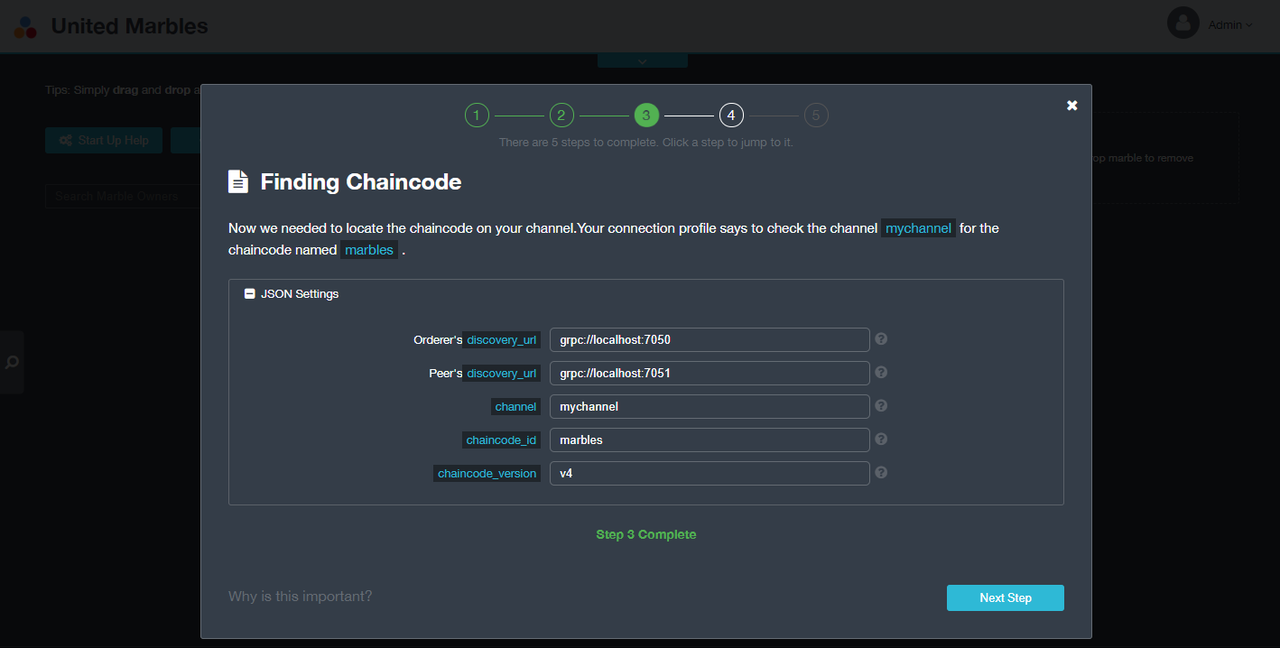This screenshot has width=1280, height=648.
Task: Jump to step 2 circle
Action: click(x=561, y=115)
